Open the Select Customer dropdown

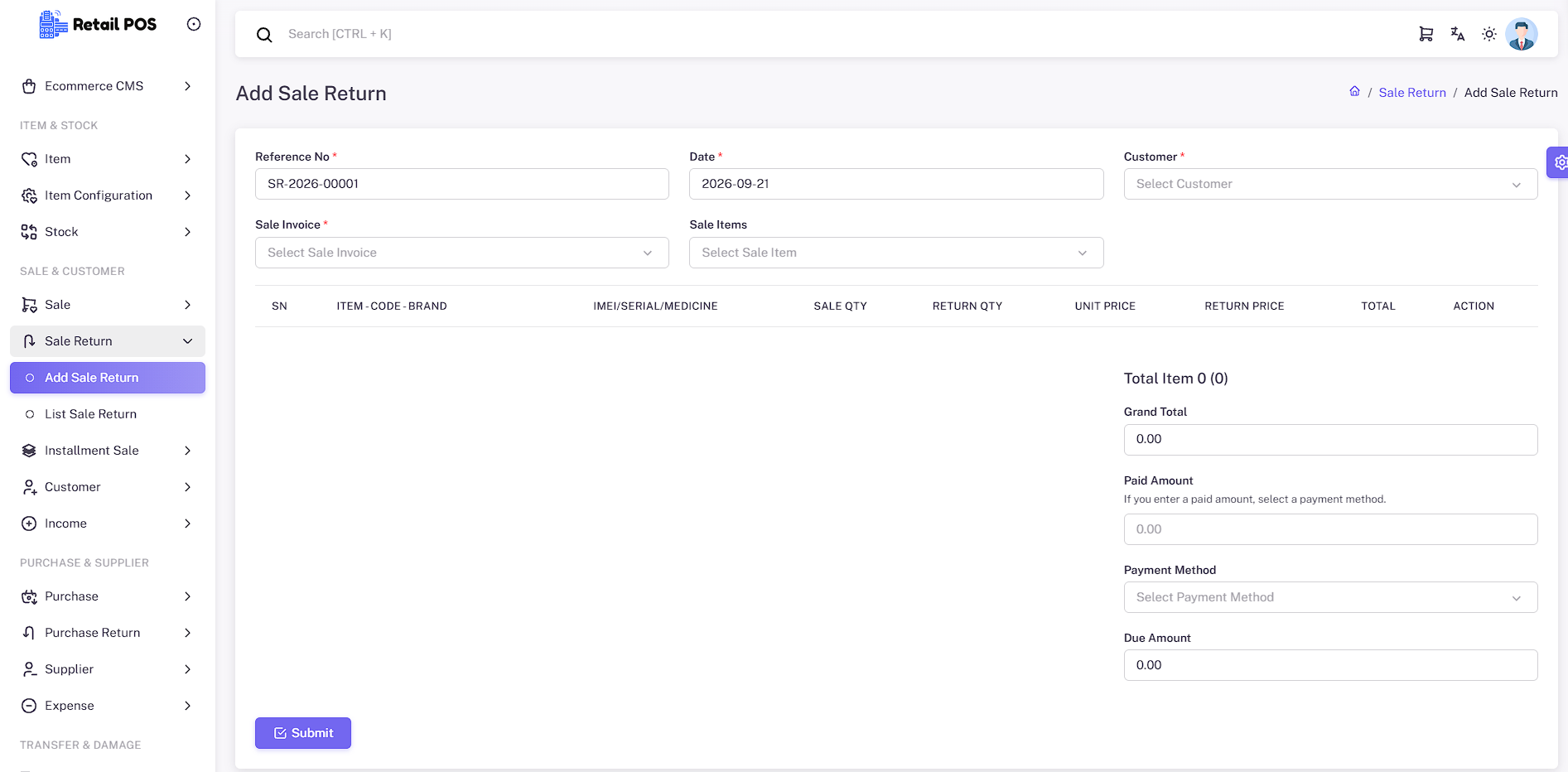(x=1330, y=184)
